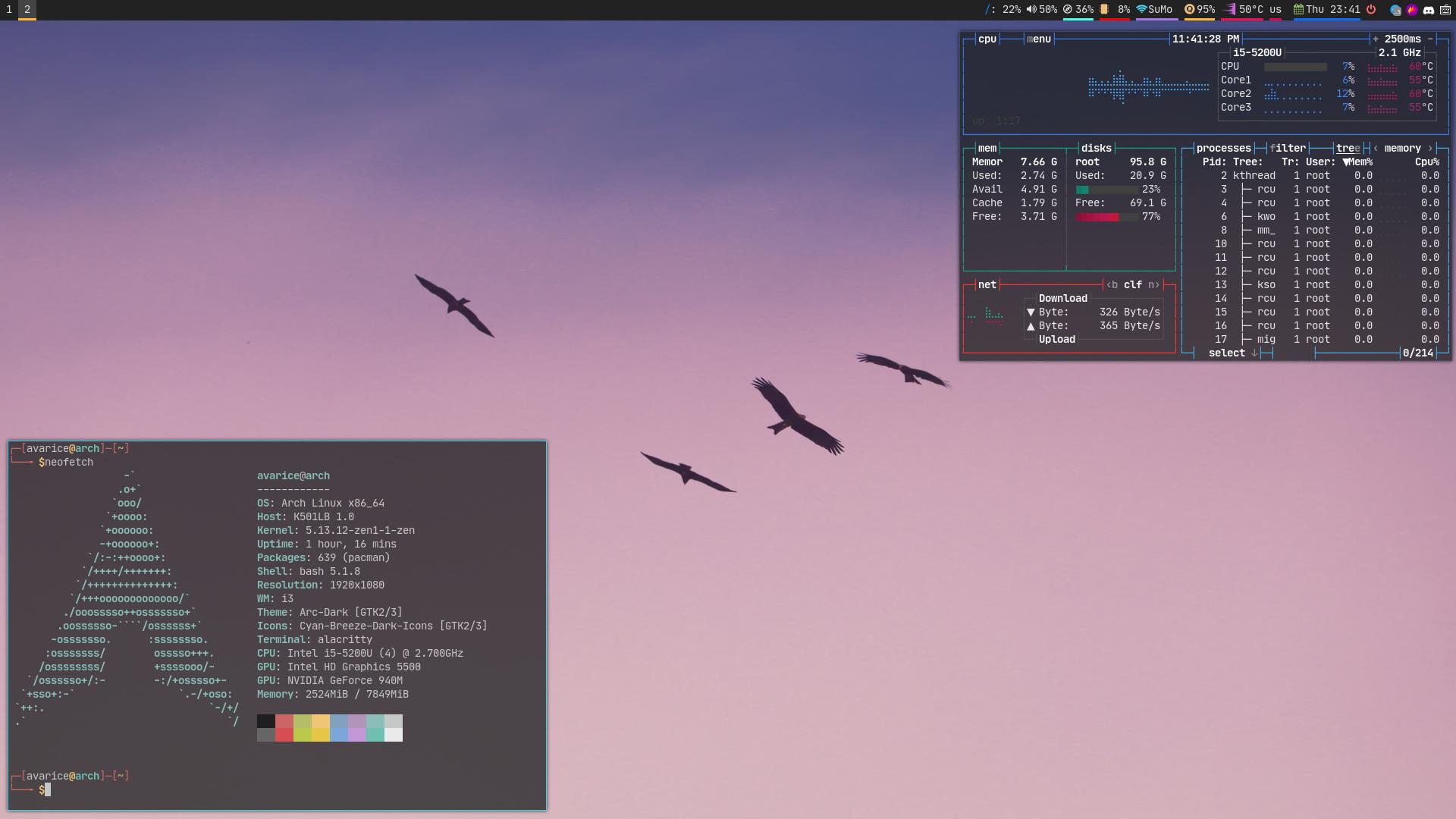This screenshot has height=819, width=1456.
Task: Activate the process filter field
Action: pos(1288,149)
